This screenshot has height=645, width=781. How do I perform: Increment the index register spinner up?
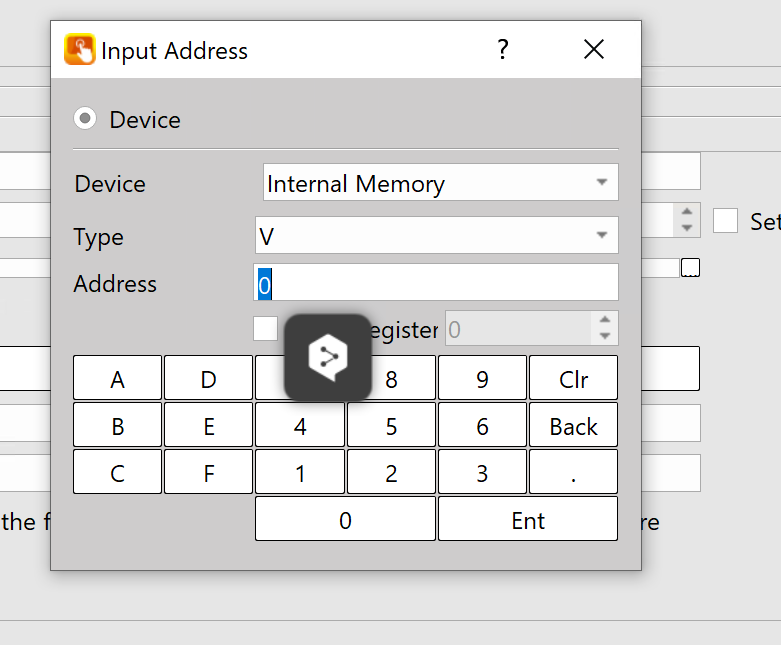pos(604,320)
